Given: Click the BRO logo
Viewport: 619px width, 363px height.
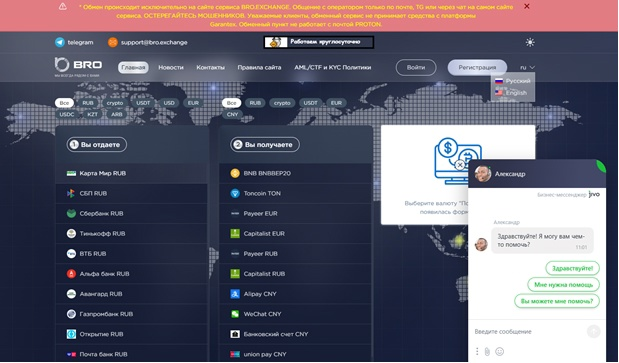Looking at the screenshot, I should click(78, 66).
